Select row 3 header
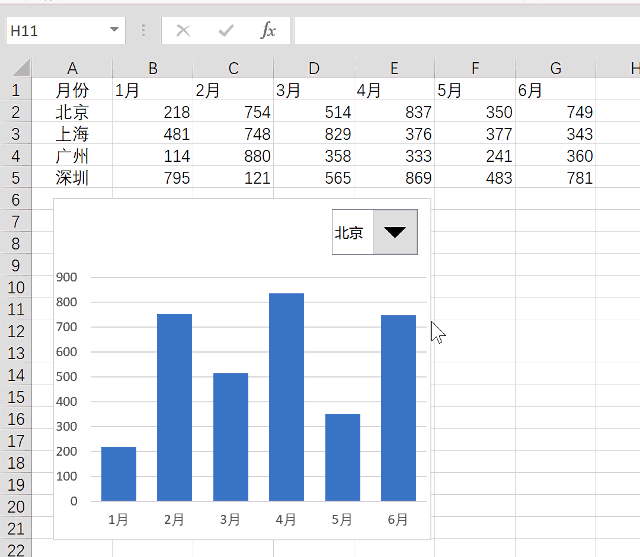The height and width of the screenshot is (557, 640). coord(16,134)
